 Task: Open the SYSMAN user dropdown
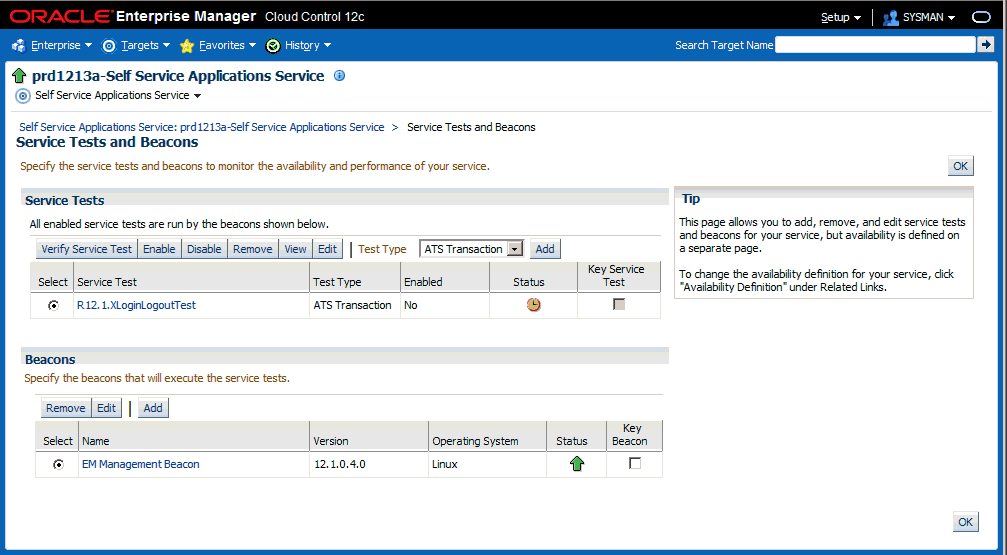click(929, 17)
